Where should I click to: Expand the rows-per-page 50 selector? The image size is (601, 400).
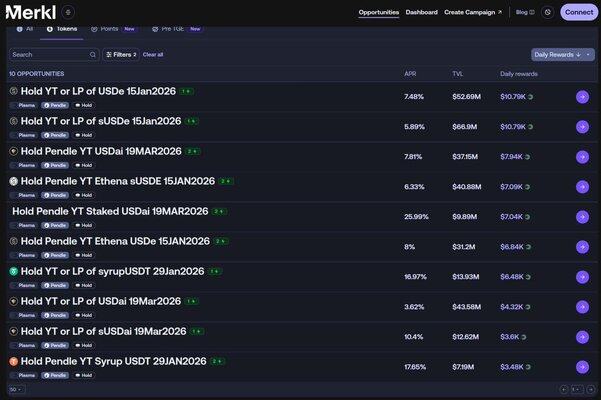pos(17,389)
